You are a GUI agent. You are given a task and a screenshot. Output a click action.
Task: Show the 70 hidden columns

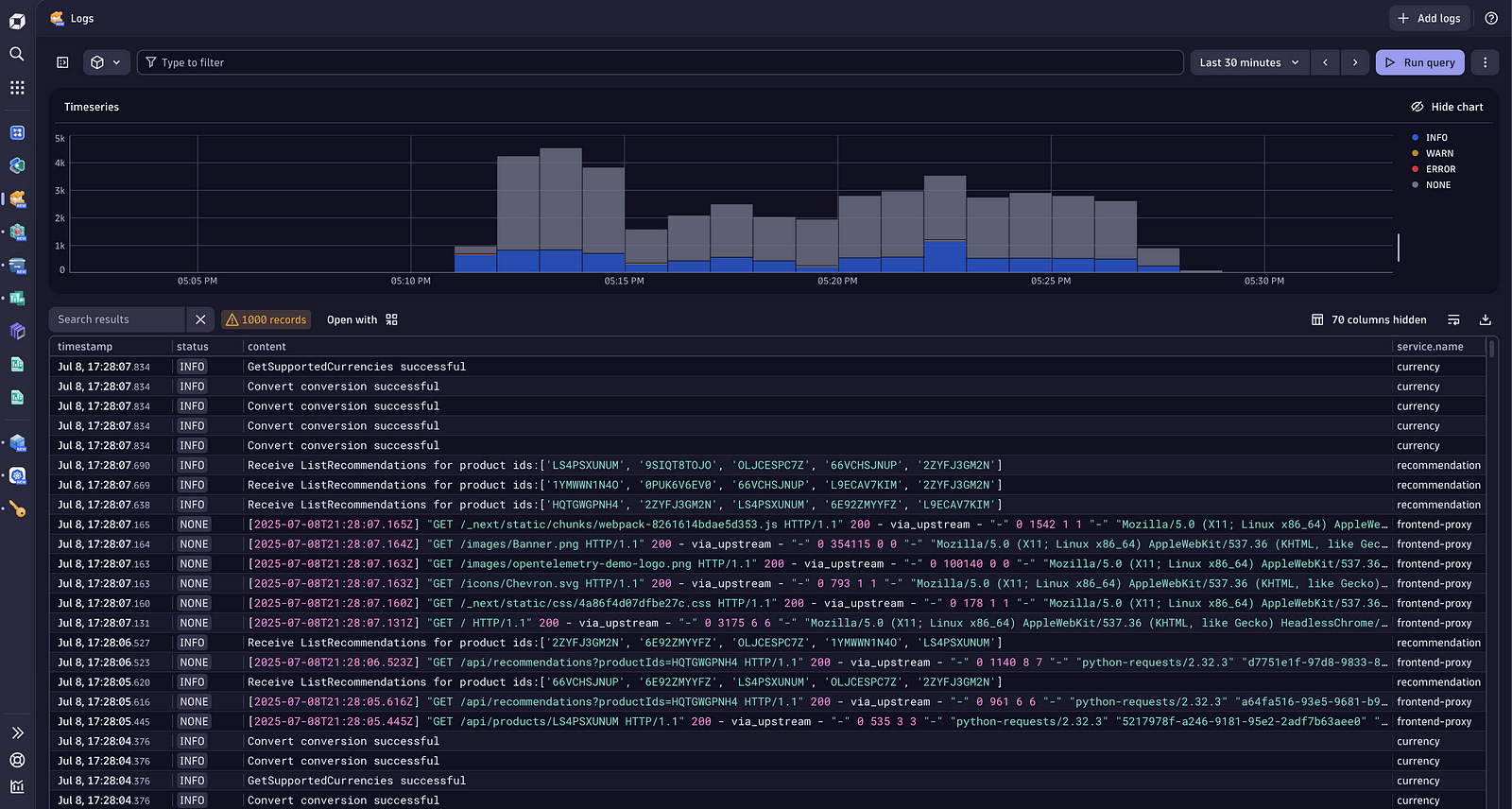point(1369,319)
